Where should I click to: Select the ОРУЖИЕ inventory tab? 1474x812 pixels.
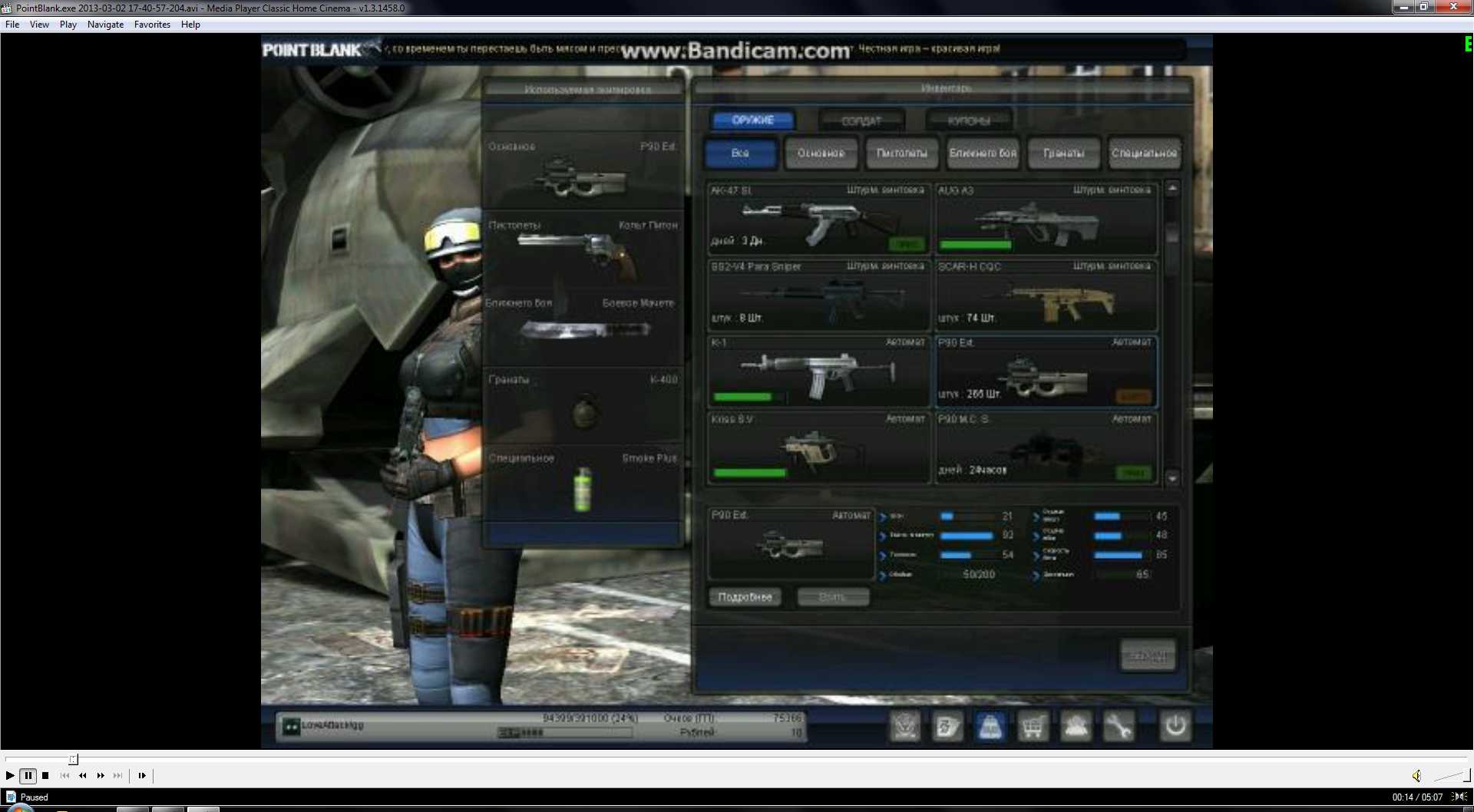pyautogui.click(x=752, y=120)
